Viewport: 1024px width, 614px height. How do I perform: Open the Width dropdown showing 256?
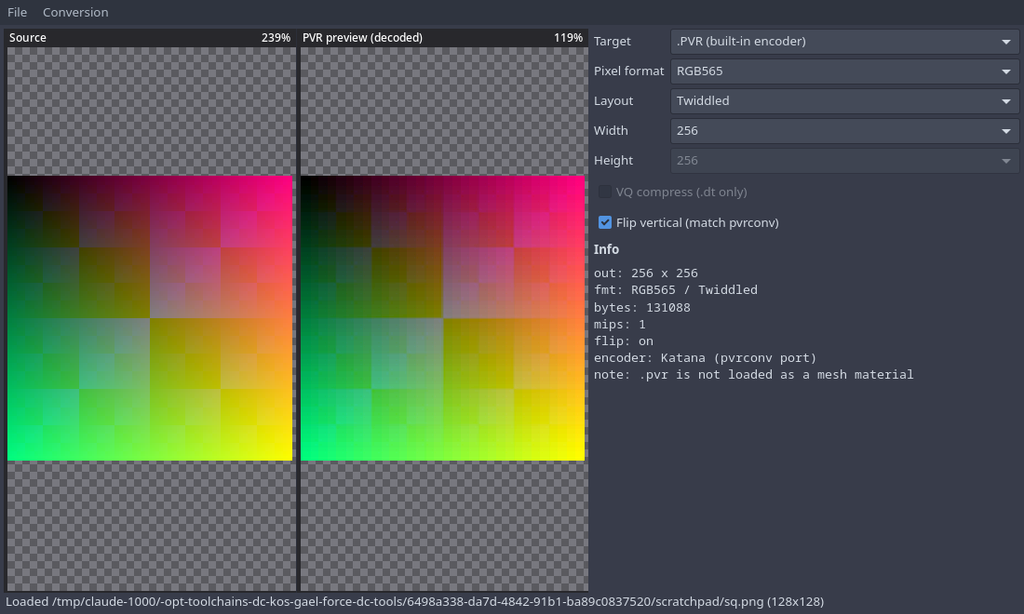pos(844,131)
